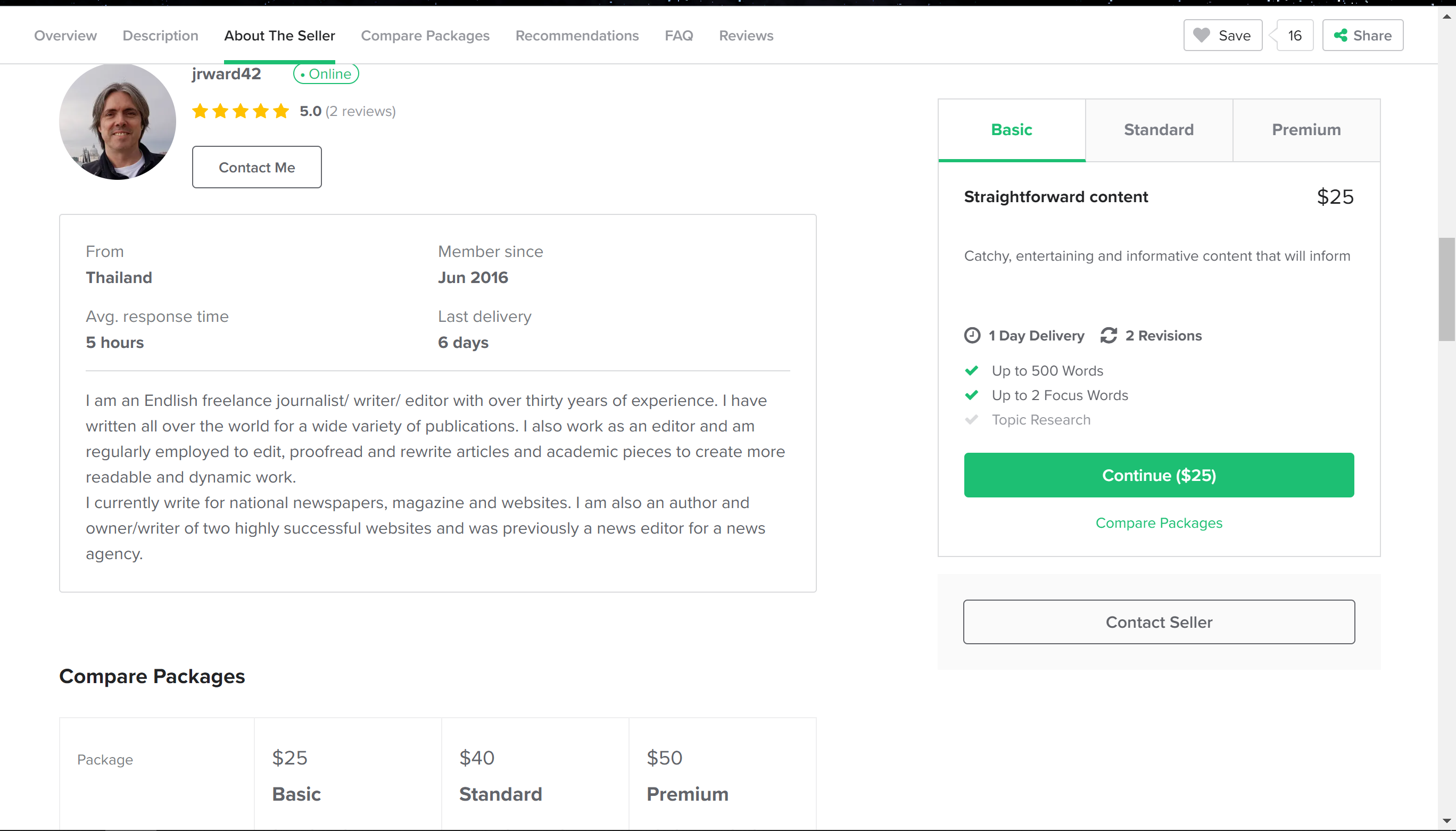Select the Basic package tab

(x=1012, y=130)
